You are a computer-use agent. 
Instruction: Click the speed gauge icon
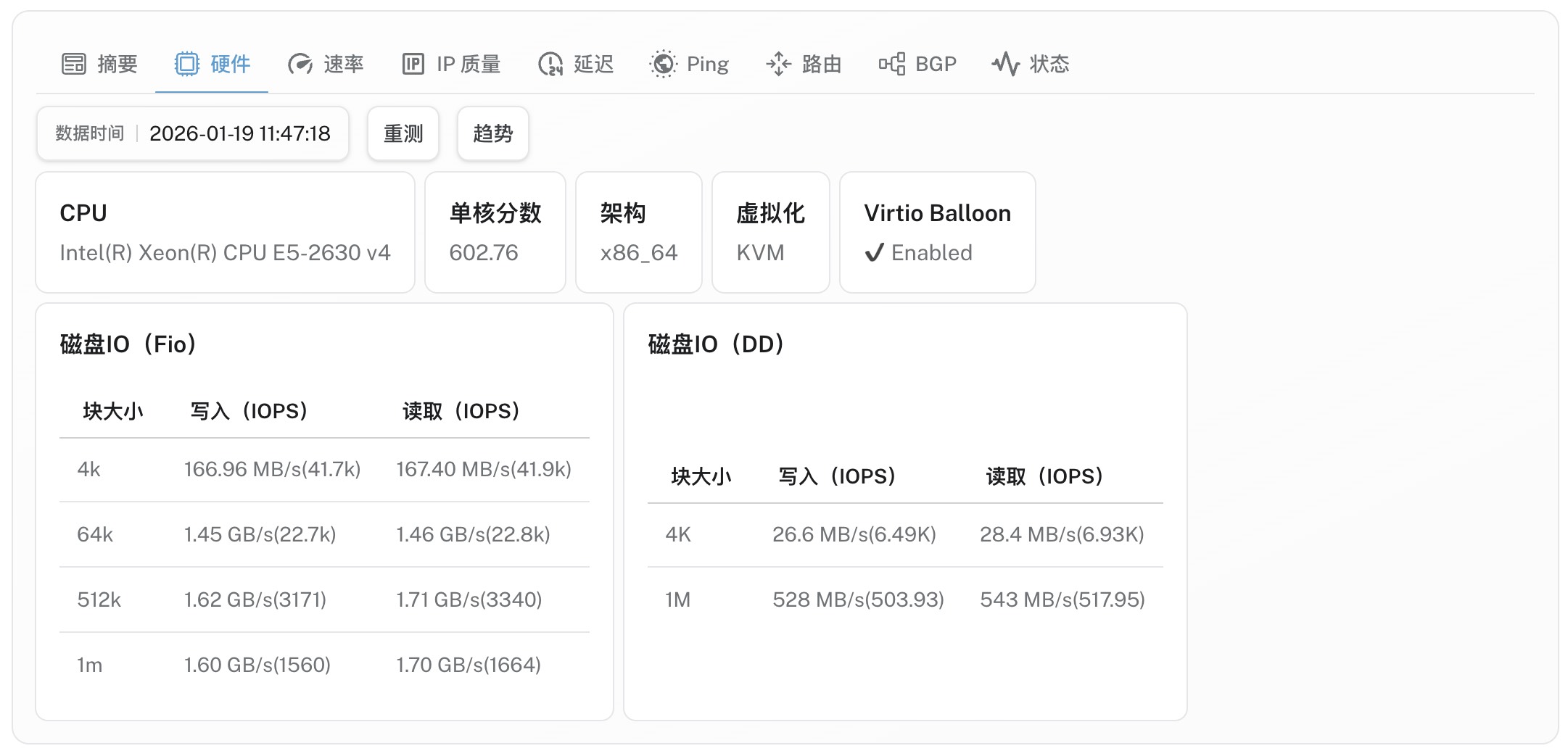point(300,65)
